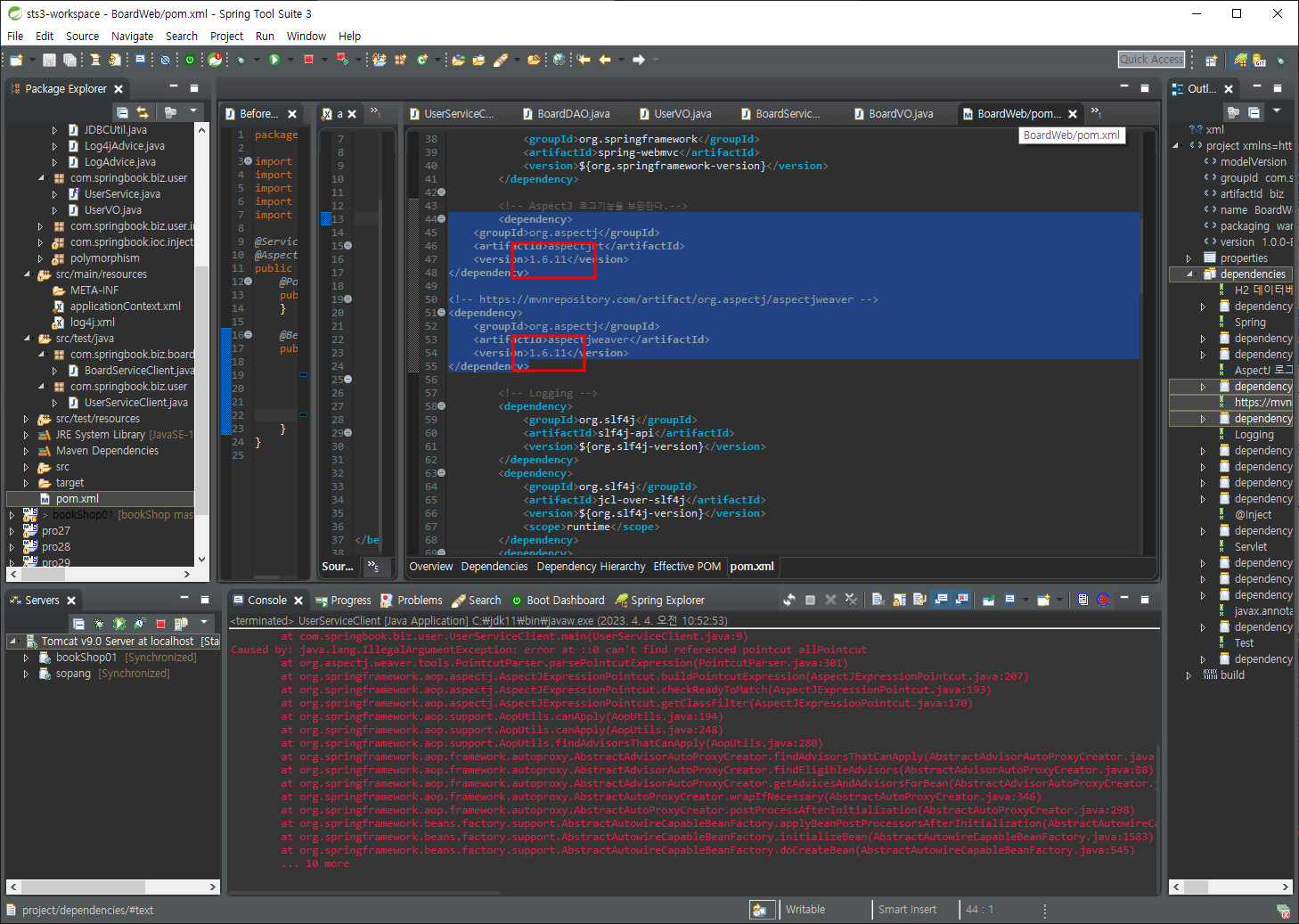Click the Smart Insert status entry
1299x924 pixels.
click(907, 910)
